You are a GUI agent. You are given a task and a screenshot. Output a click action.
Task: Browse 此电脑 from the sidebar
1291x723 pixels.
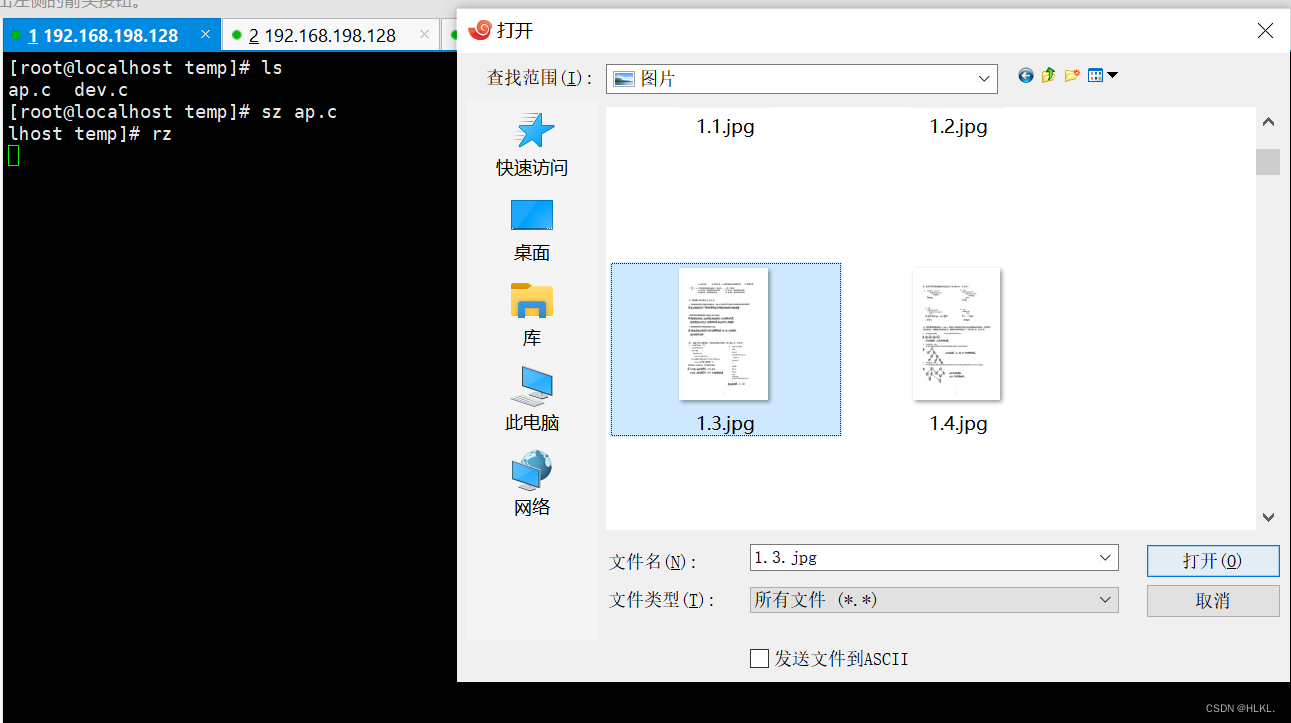click(531, 398)
